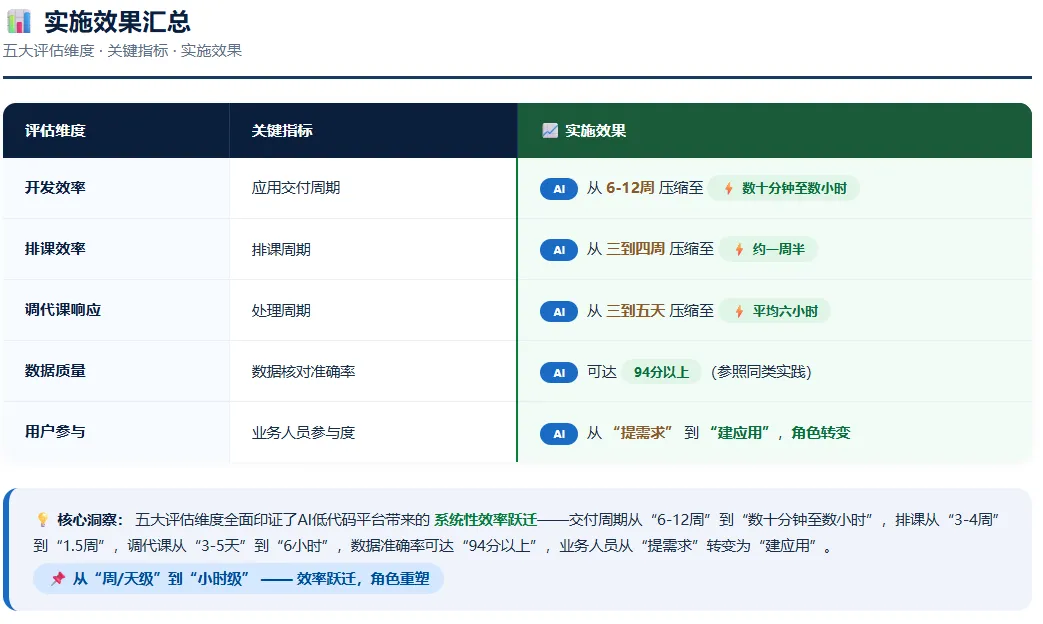The height and width of the screenshot is (624, 1043).
Task: Click the 开发效率 row label
Action: (x=55, y=188)
